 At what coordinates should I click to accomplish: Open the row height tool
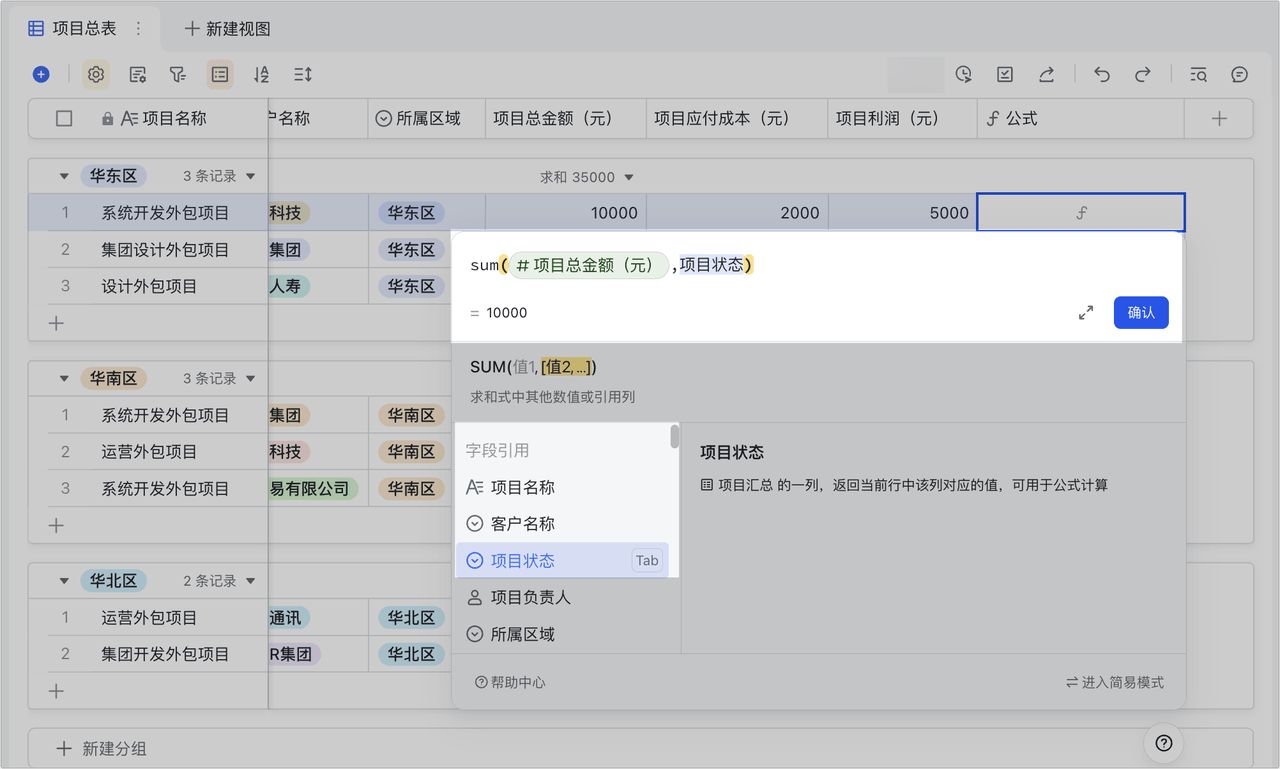303,74
